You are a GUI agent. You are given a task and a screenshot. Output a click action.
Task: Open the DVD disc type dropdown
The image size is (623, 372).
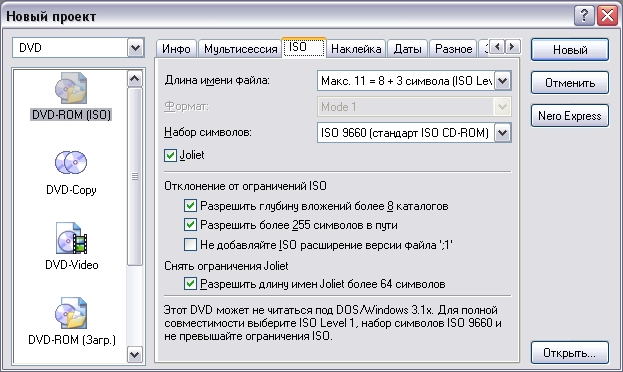coord(135,48)
